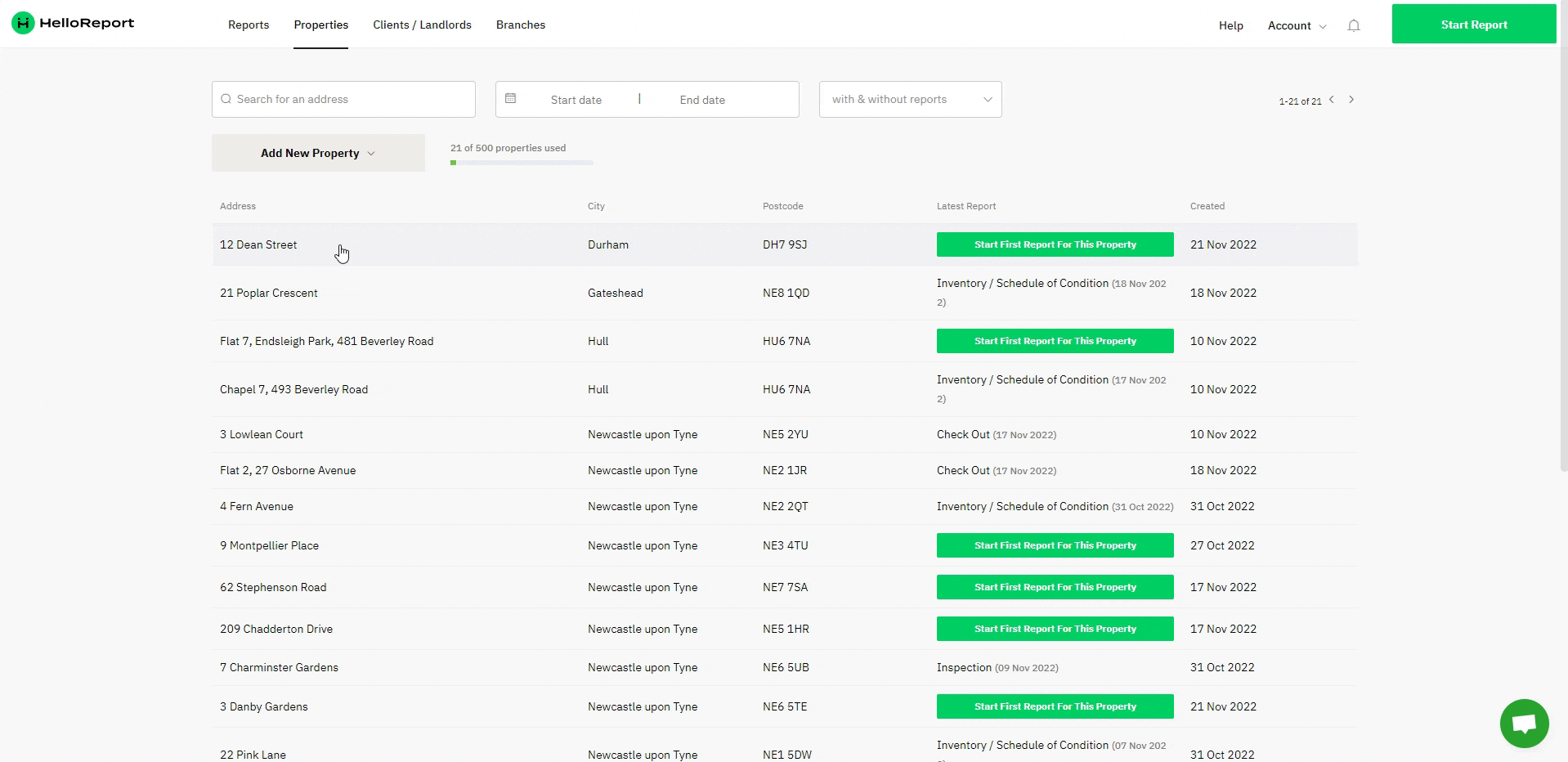Click the search magnifier icon
The height and width of the screenshot is (762, 1568).
pyautogui.click(x=226, y=99)
